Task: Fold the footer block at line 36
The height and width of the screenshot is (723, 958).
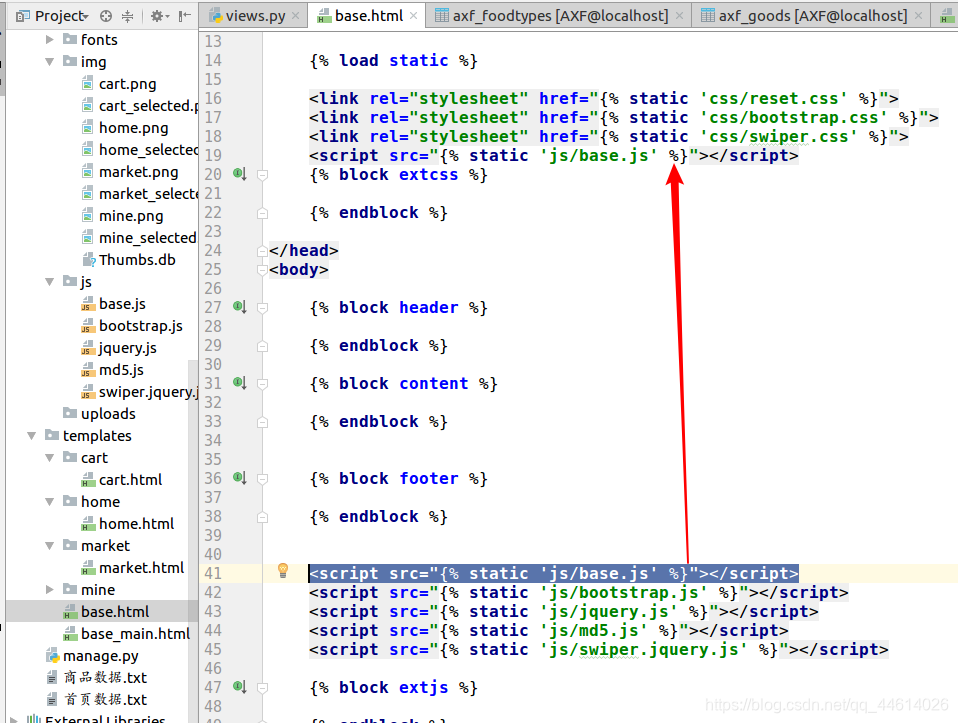Action: (263, 479)
